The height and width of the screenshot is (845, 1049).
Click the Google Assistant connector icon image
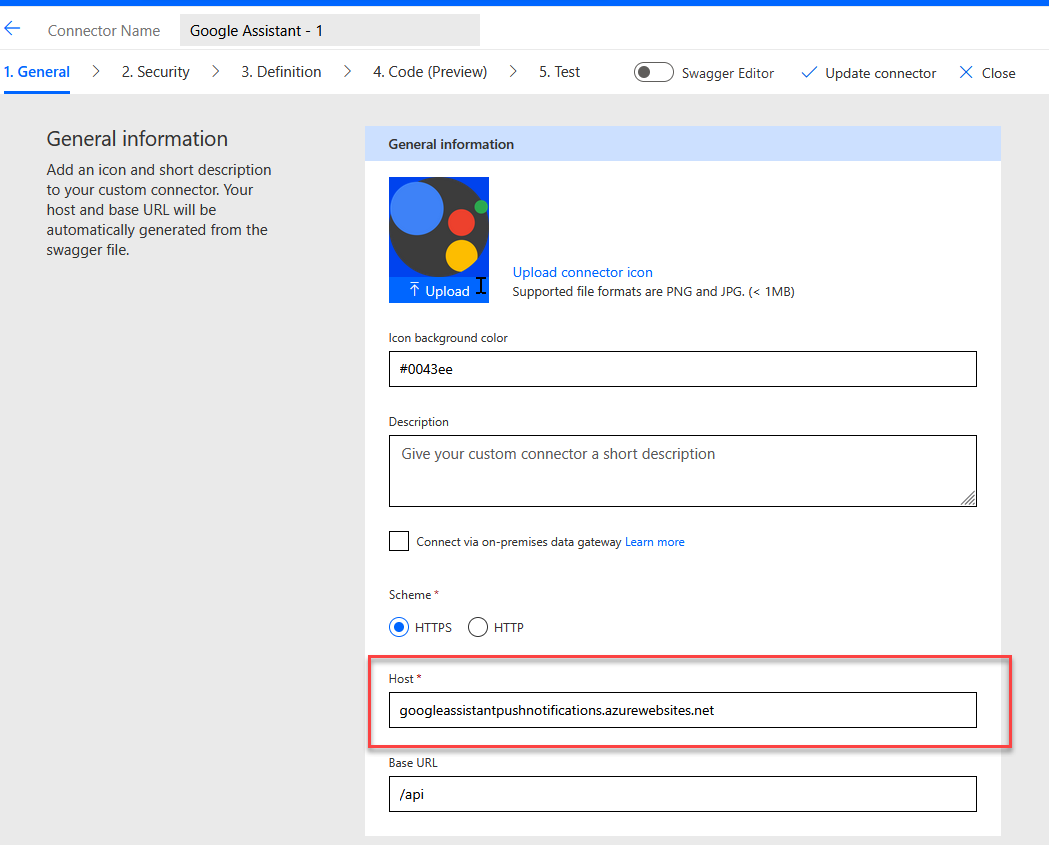click(x=439, y=227)
